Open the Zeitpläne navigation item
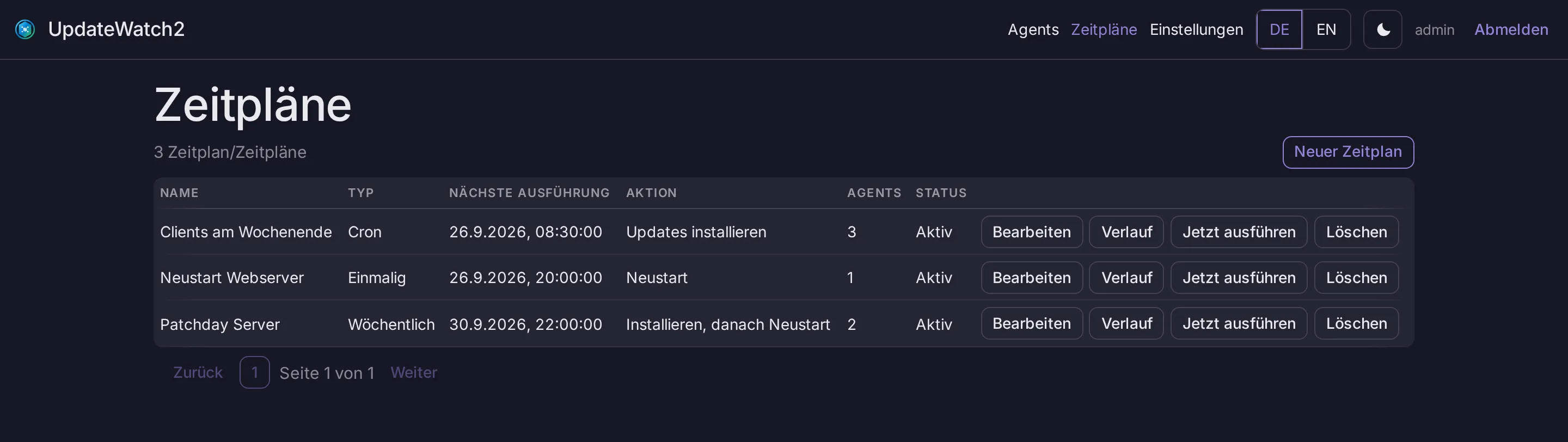The width and height of the screenshot is (1568, 442). point(1104,29)
